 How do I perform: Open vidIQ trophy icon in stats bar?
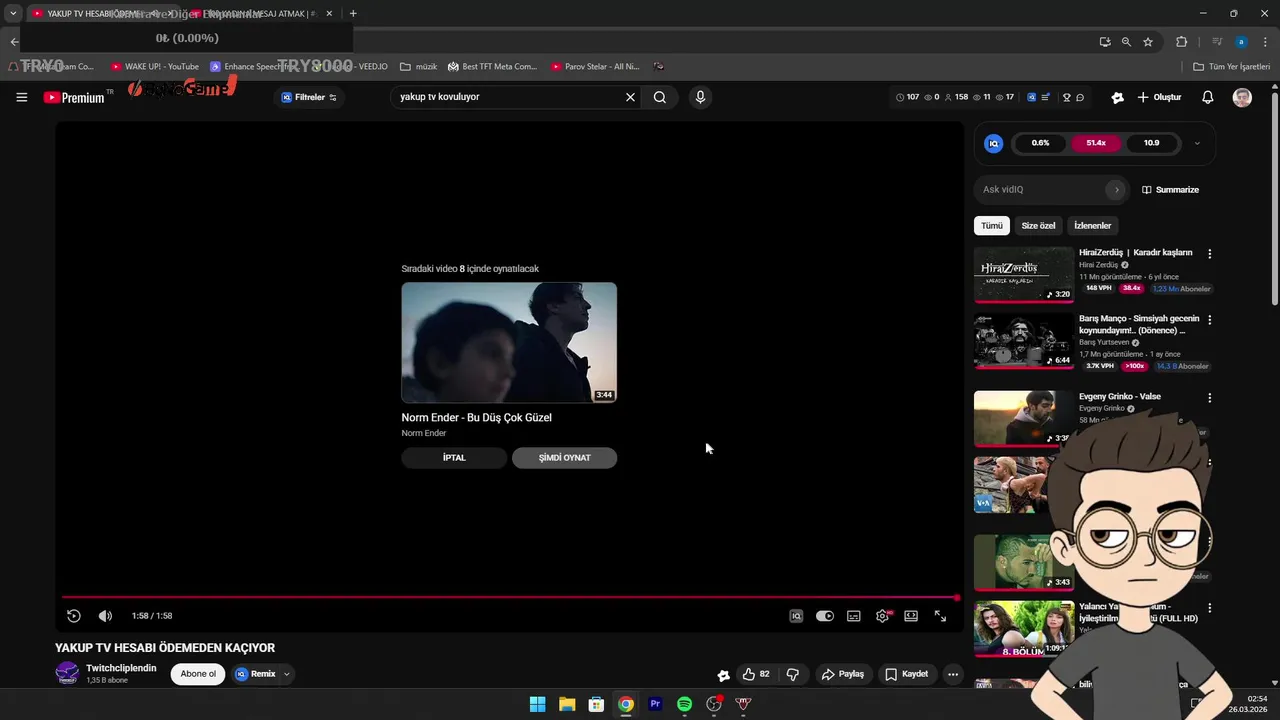[1067, 97]
